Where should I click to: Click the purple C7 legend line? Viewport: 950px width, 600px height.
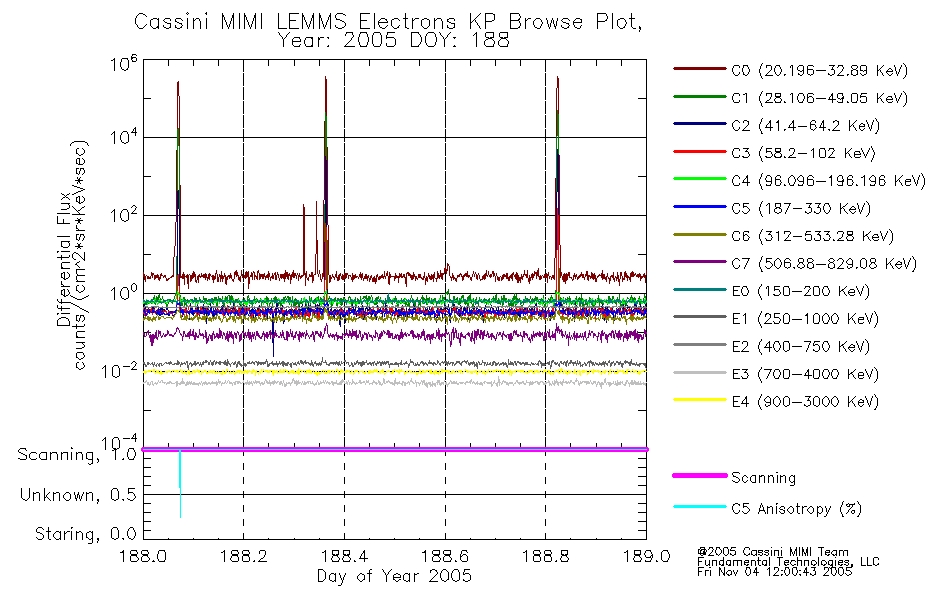tap(700, 262)
